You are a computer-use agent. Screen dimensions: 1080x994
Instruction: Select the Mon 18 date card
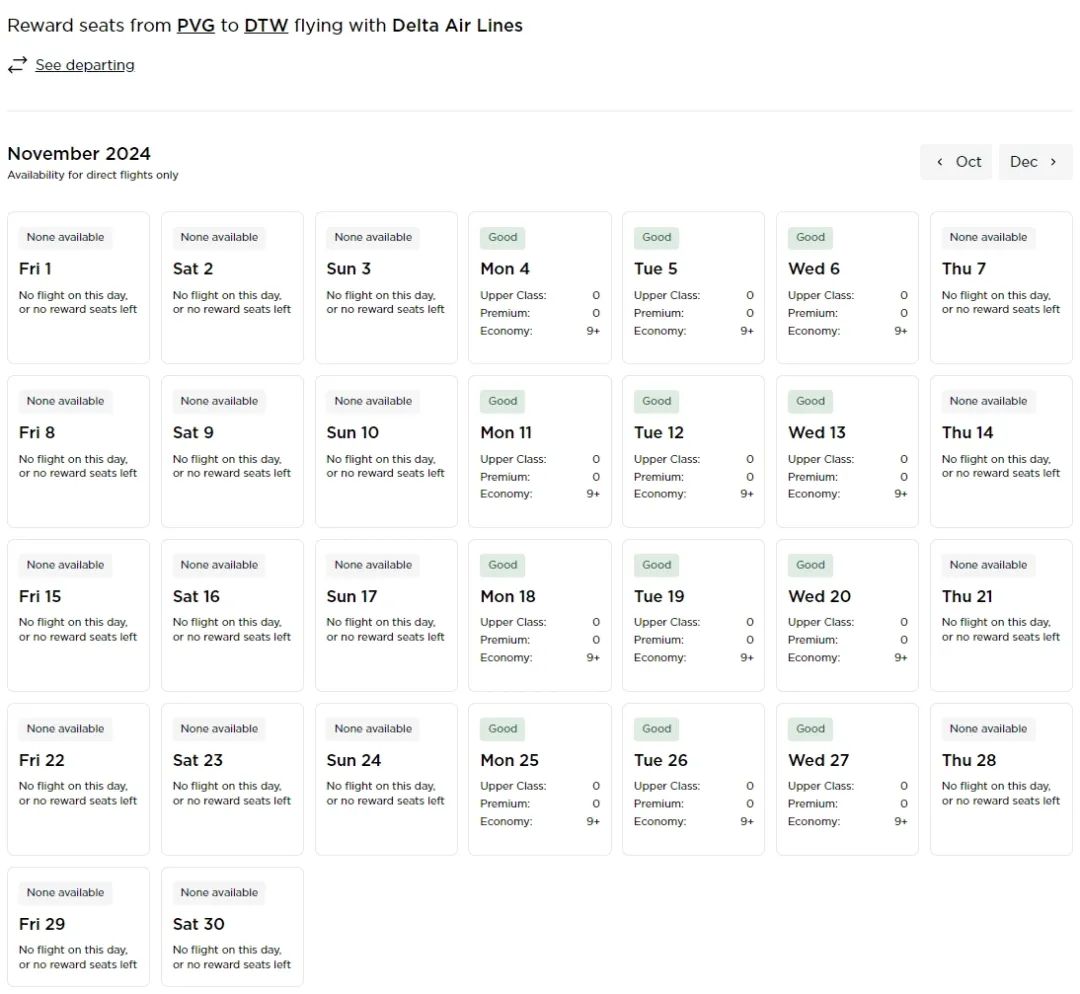tap(539, 615)
